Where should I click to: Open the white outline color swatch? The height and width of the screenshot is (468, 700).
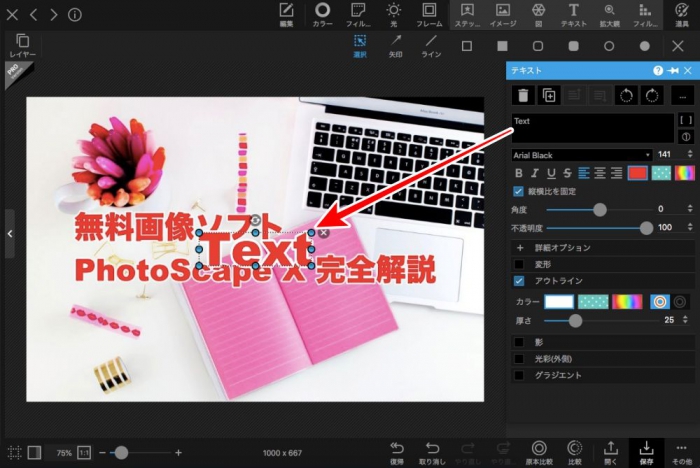559,302
